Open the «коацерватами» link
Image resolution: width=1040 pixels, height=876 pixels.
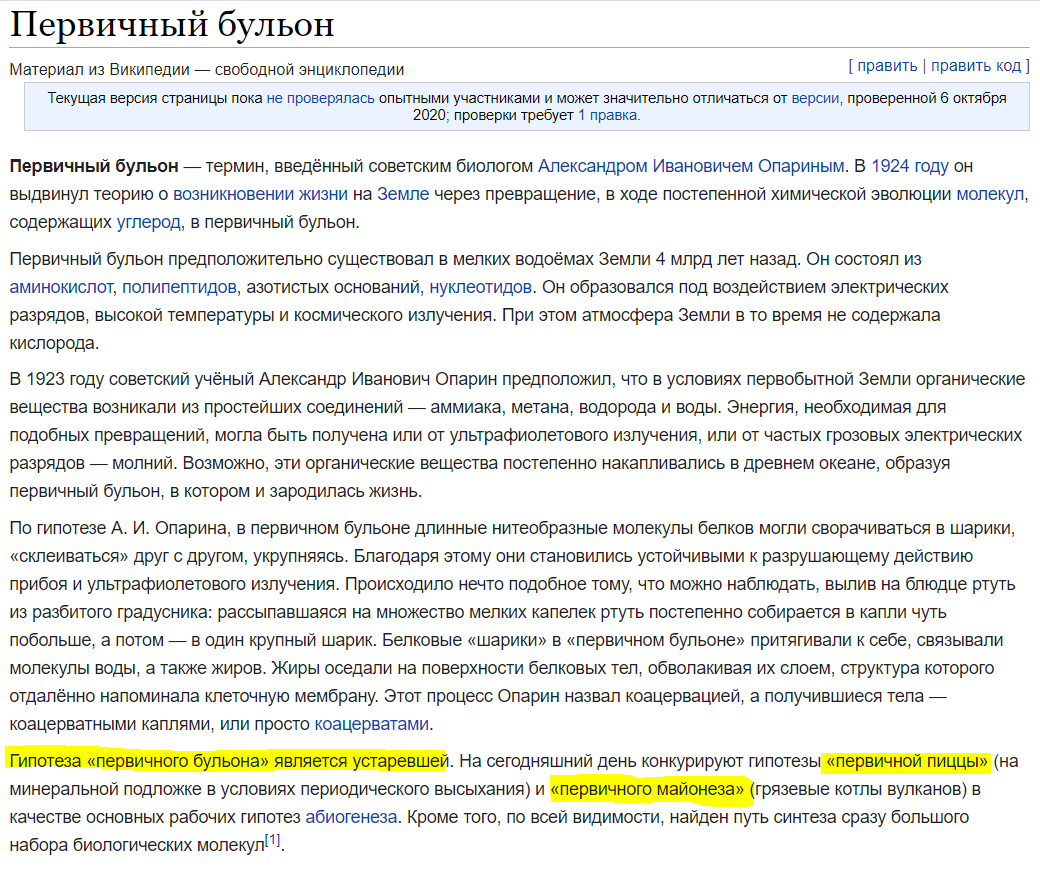pyautogui.click(x=371, y=723)
